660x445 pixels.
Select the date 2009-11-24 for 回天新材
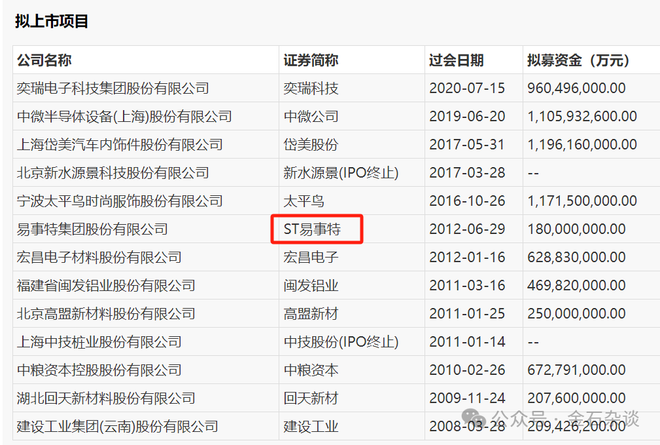pos(465,398)
